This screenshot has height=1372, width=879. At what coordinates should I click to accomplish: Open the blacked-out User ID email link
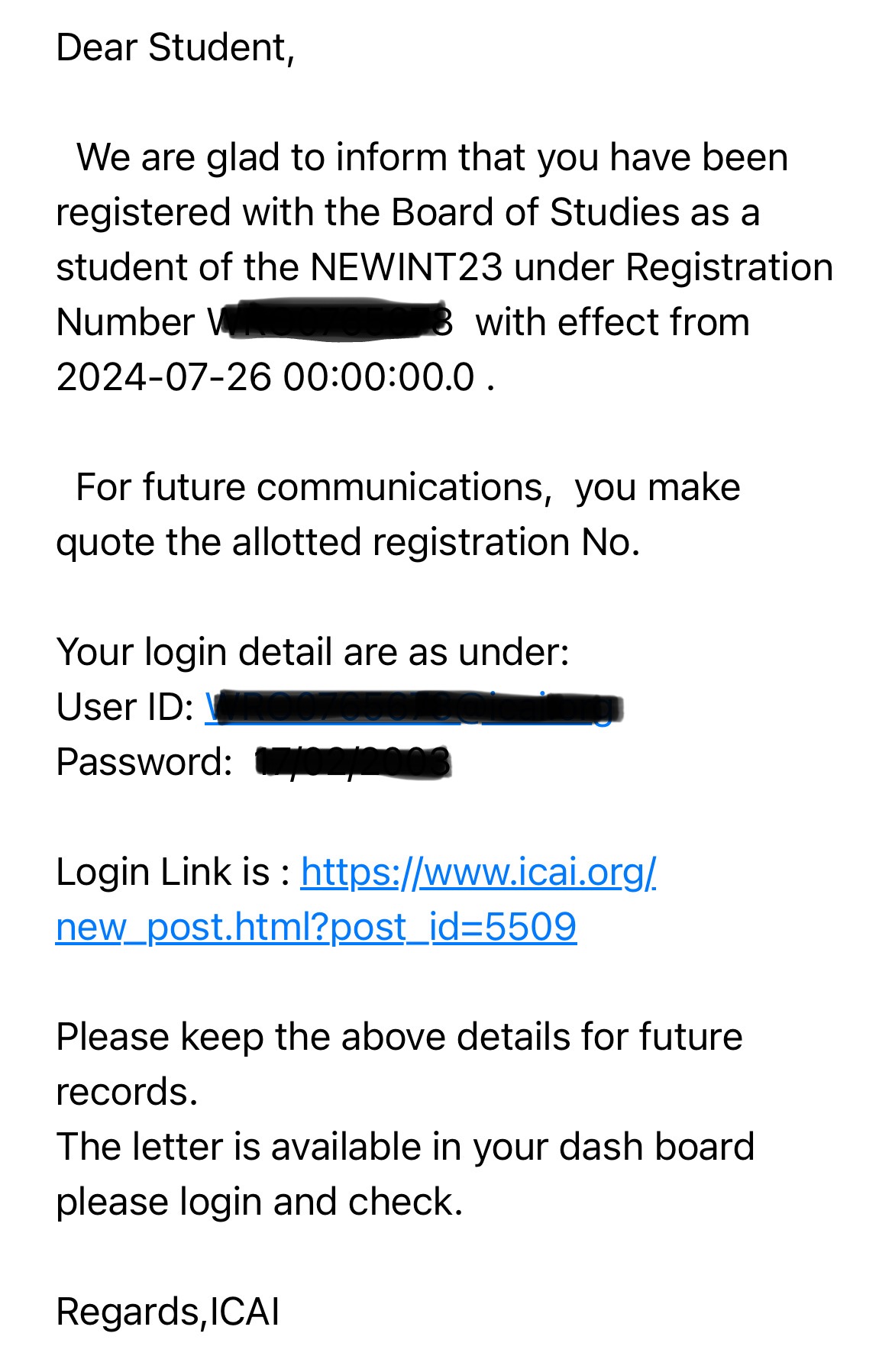click(412, 707)
